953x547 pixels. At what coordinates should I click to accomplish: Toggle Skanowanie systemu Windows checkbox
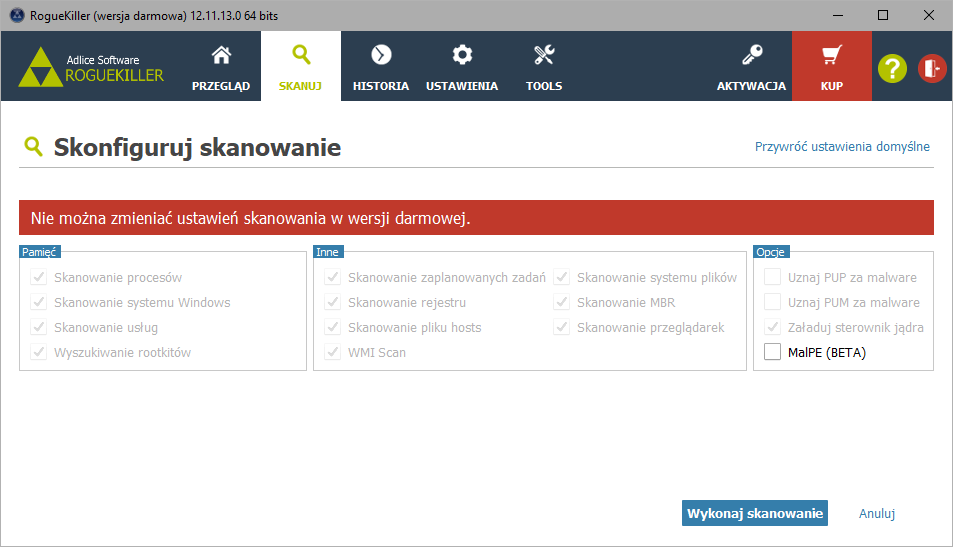(x=39, y=302)
